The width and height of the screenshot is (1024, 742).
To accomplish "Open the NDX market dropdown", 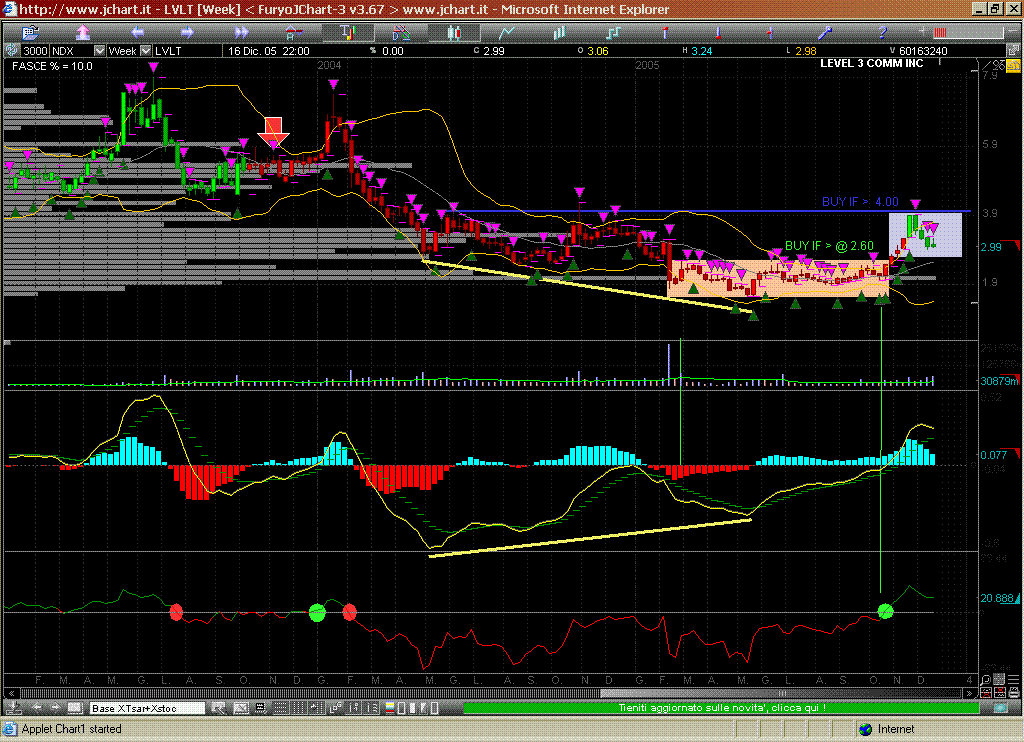I will (x=99, y=50).
